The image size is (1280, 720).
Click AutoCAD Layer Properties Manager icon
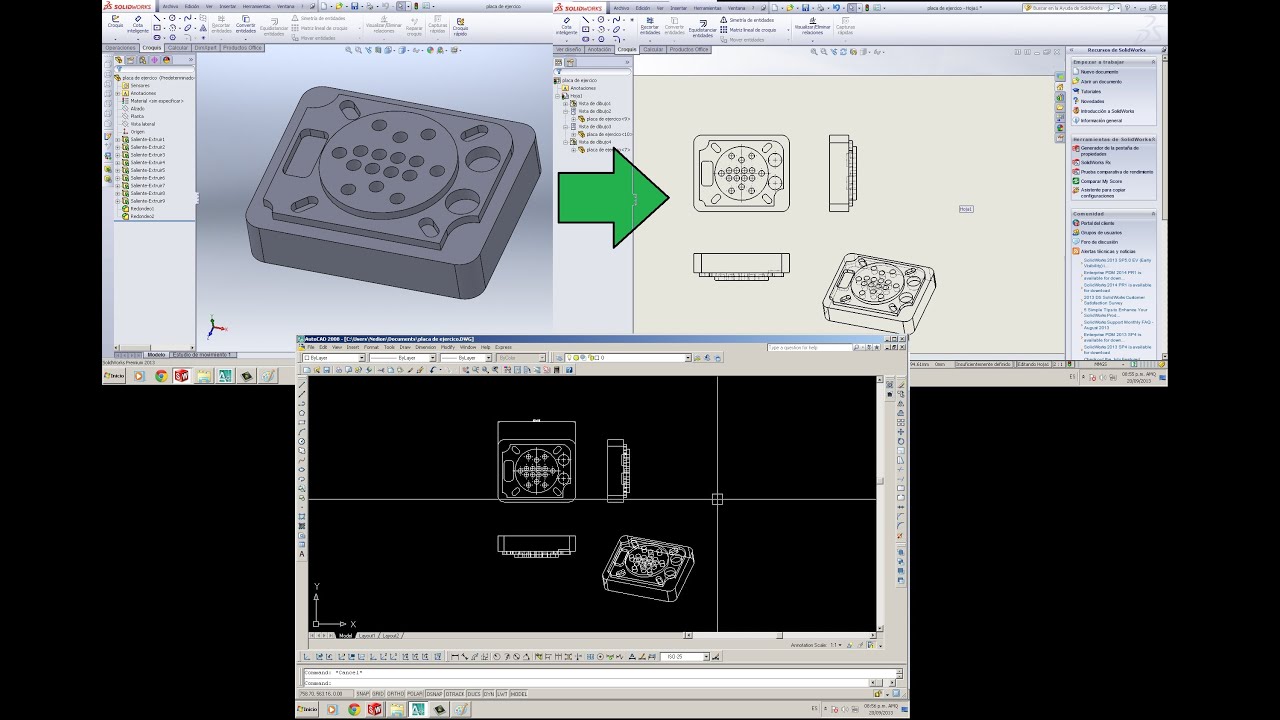[x=559, y=358]
